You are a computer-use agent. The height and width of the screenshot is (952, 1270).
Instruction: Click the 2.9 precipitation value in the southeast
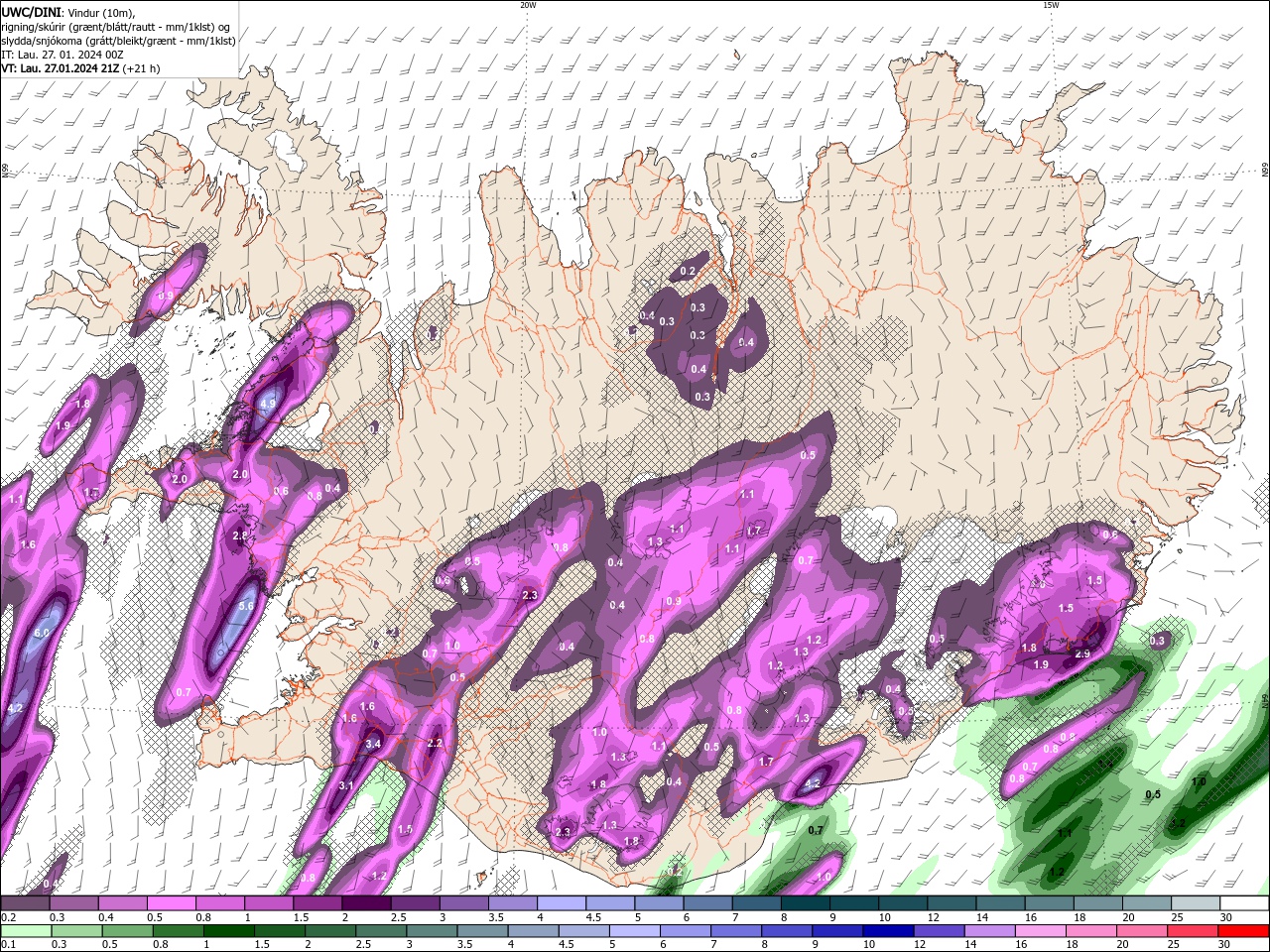coord(1082,654)
